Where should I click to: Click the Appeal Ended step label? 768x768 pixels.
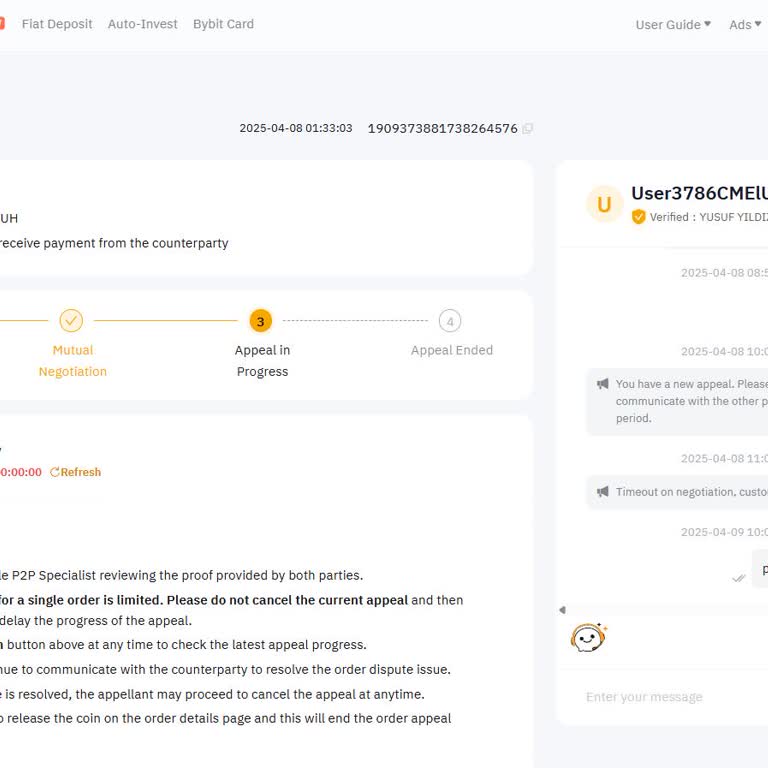(452, 350)
